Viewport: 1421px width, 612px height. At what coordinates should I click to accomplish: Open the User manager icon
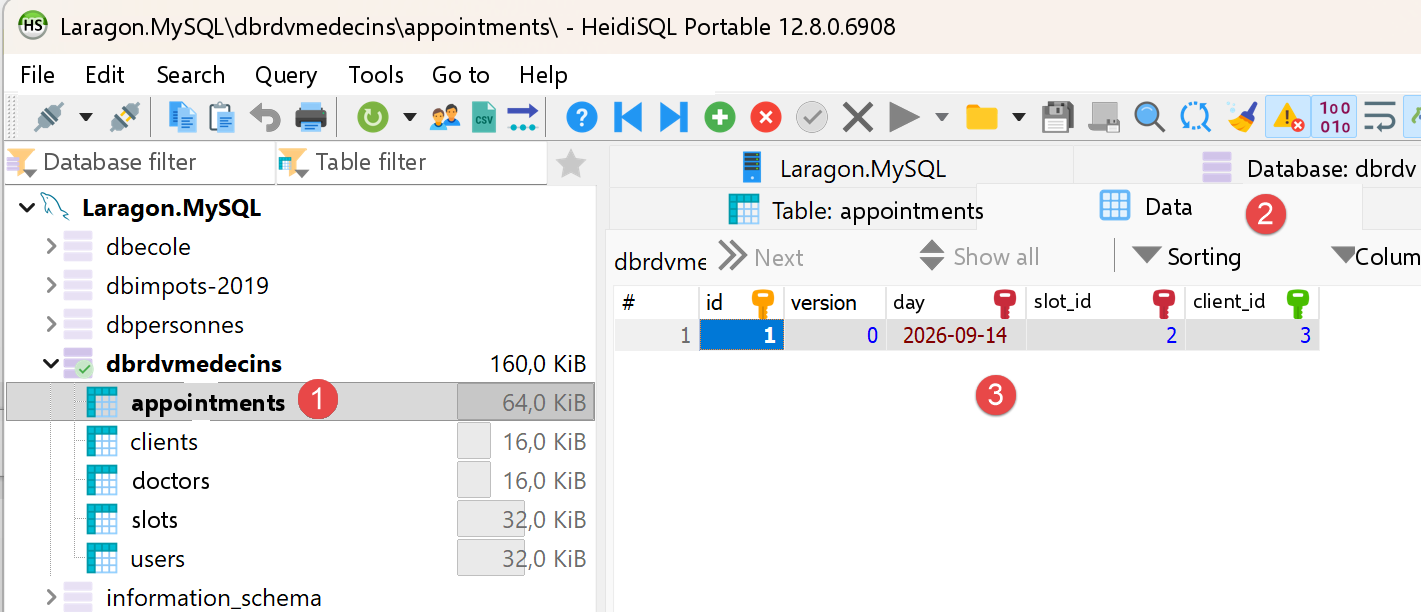pyautogui.click(x=445, y=118)
